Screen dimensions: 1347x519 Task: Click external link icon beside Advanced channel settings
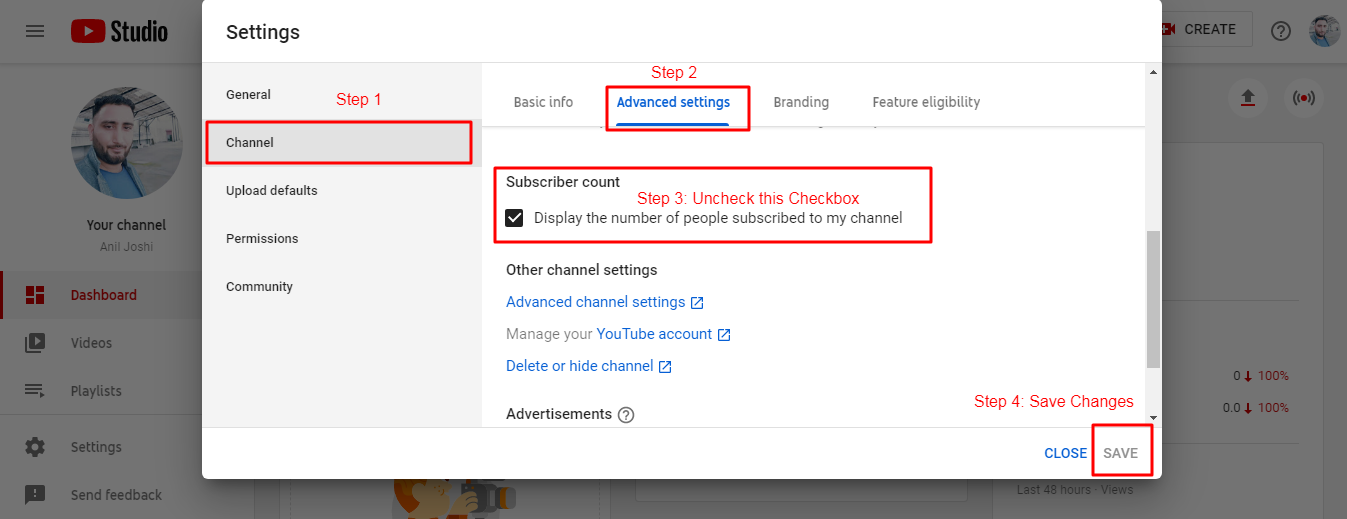(697, 303)
